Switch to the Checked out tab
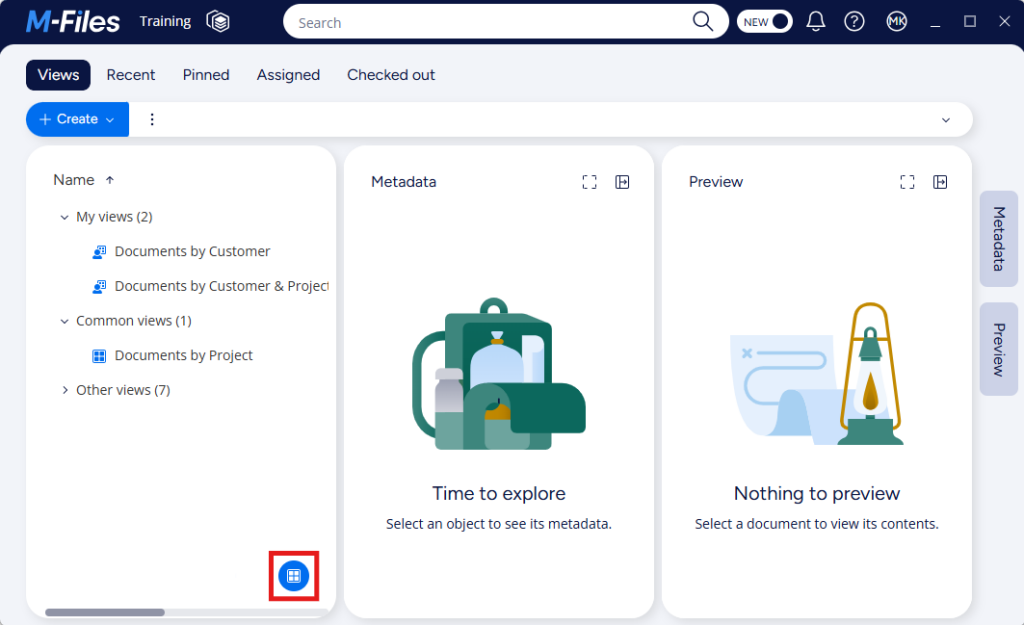Viewport: 1024px width, 625px height. pos(391,75)
